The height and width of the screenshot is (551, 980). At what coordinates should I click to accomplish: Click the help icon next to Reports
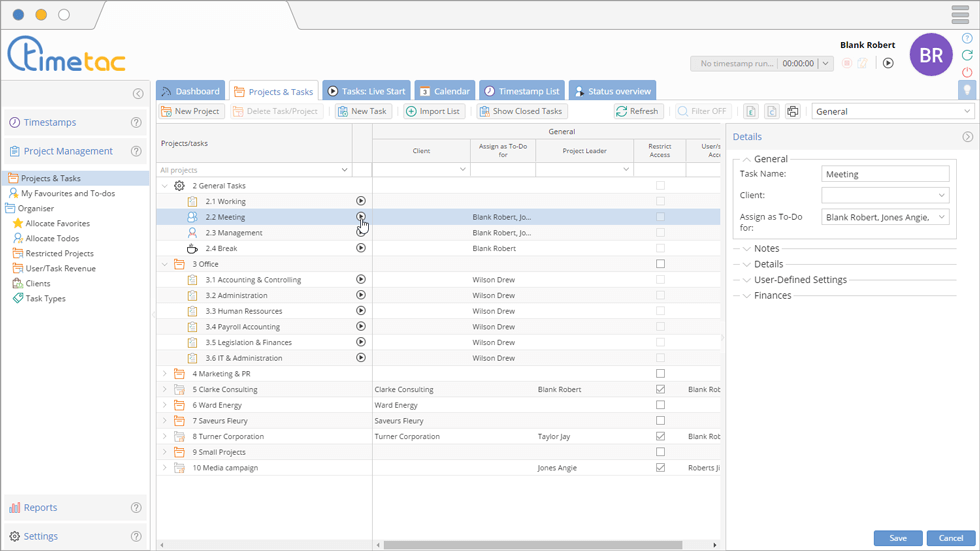tap(136, 508)
